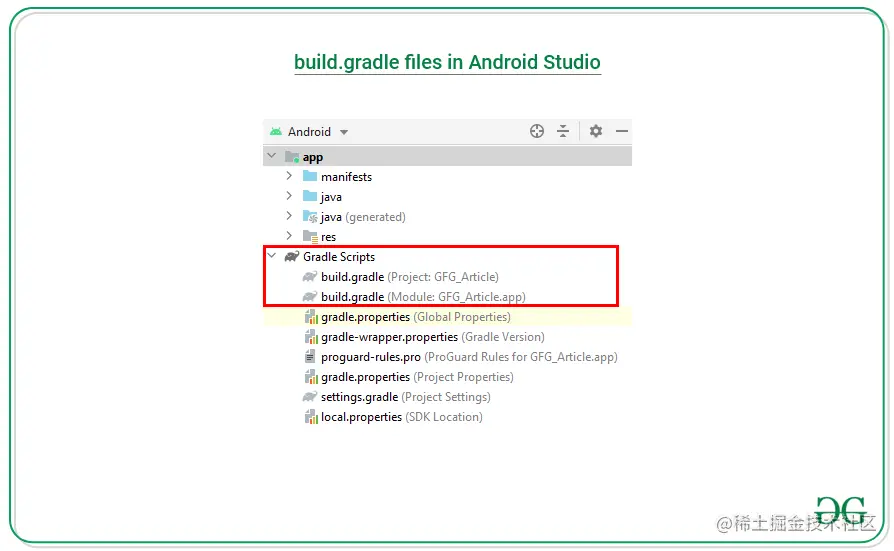Click icon of gradle.properties Global Properties
The width and height of the screenshot is (894, 551).
(x=311, y=317)
